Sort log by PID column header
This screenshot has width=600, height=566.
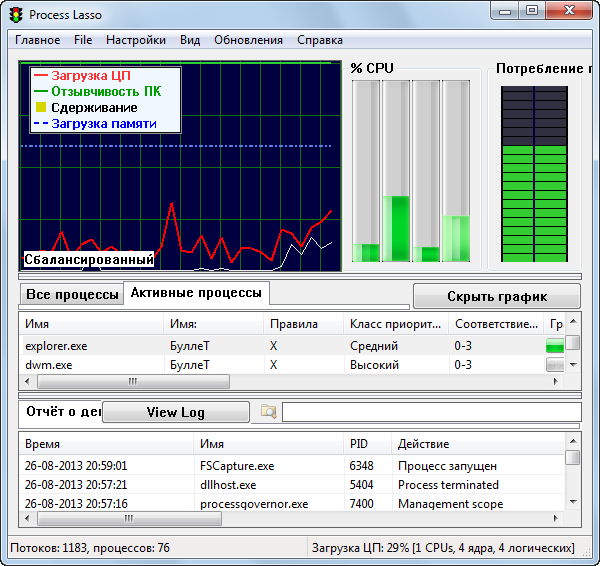(359, 443)
